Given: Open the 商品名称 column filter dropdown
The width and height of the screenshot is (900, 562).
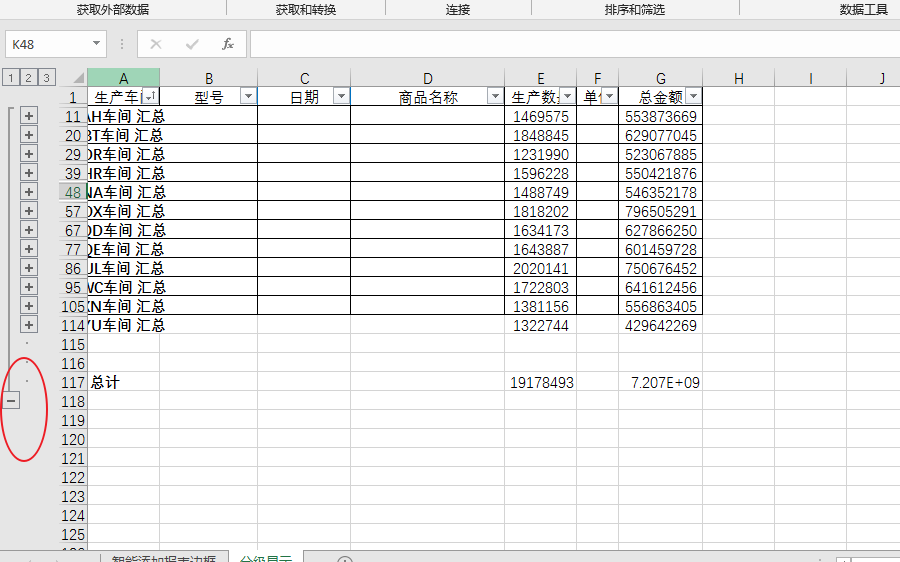Looking at the screenshot, I should point(495,96).
